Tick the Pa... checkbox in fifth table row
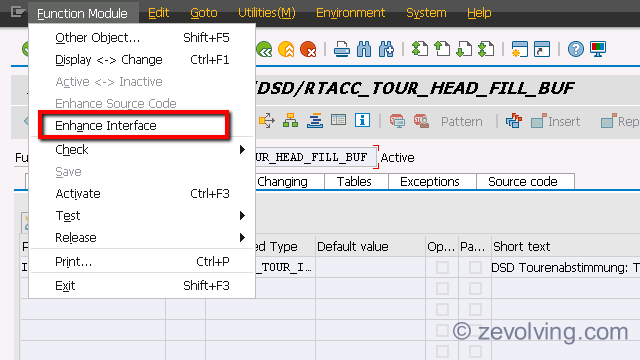This screenshot has height=360, width=640. pos(475,351)
